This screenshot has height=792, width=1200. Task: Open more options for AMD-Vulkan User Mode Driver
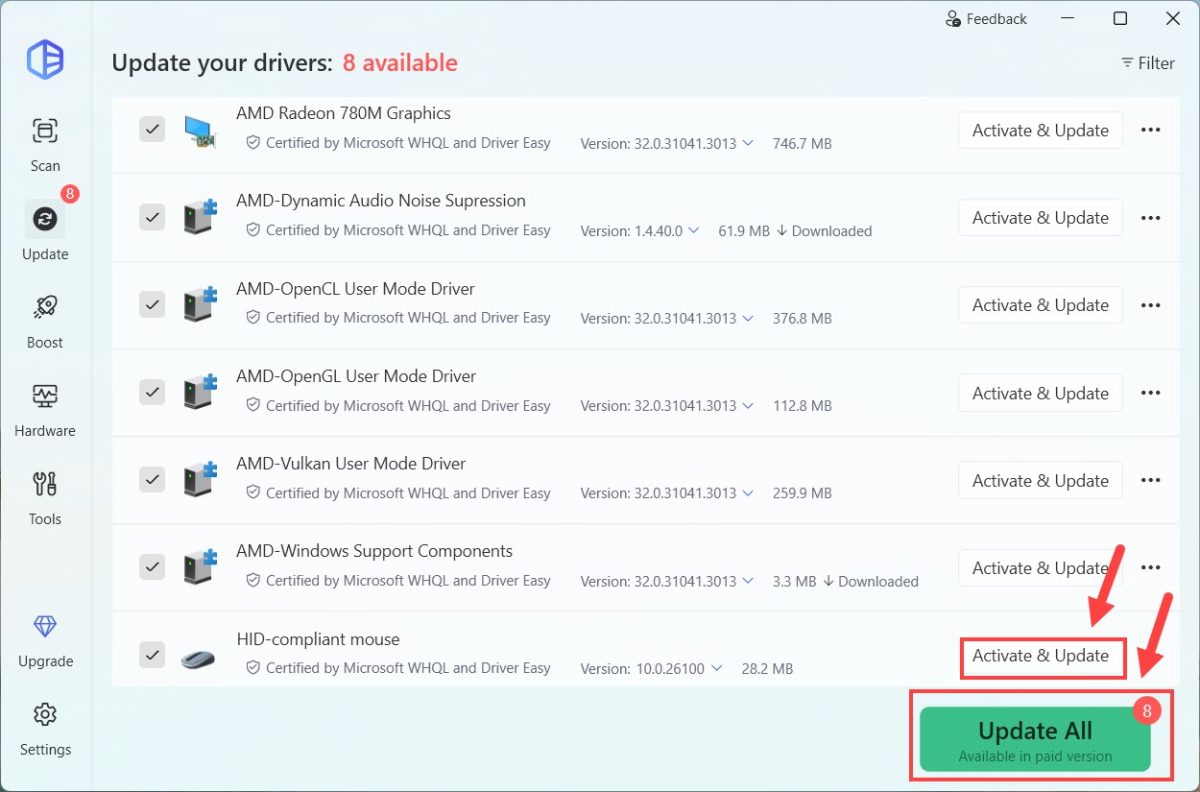pyautogui.click(x=1151, y=480)
